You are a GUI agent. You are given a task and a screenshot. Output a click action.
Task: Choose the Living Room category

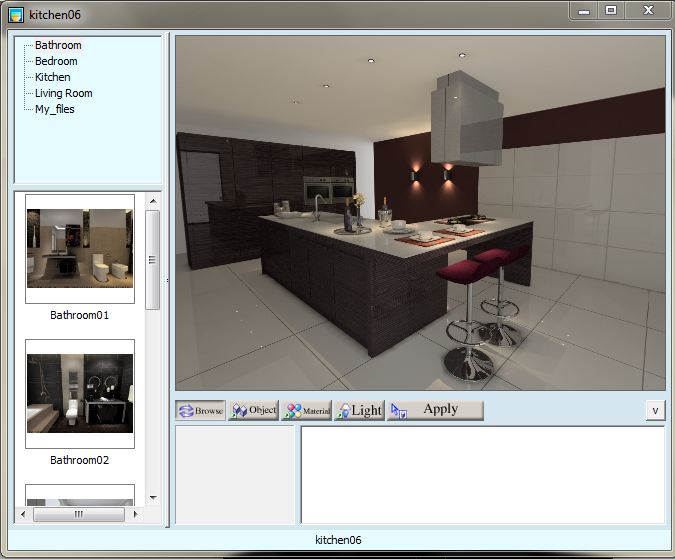(x=63, y=93)
